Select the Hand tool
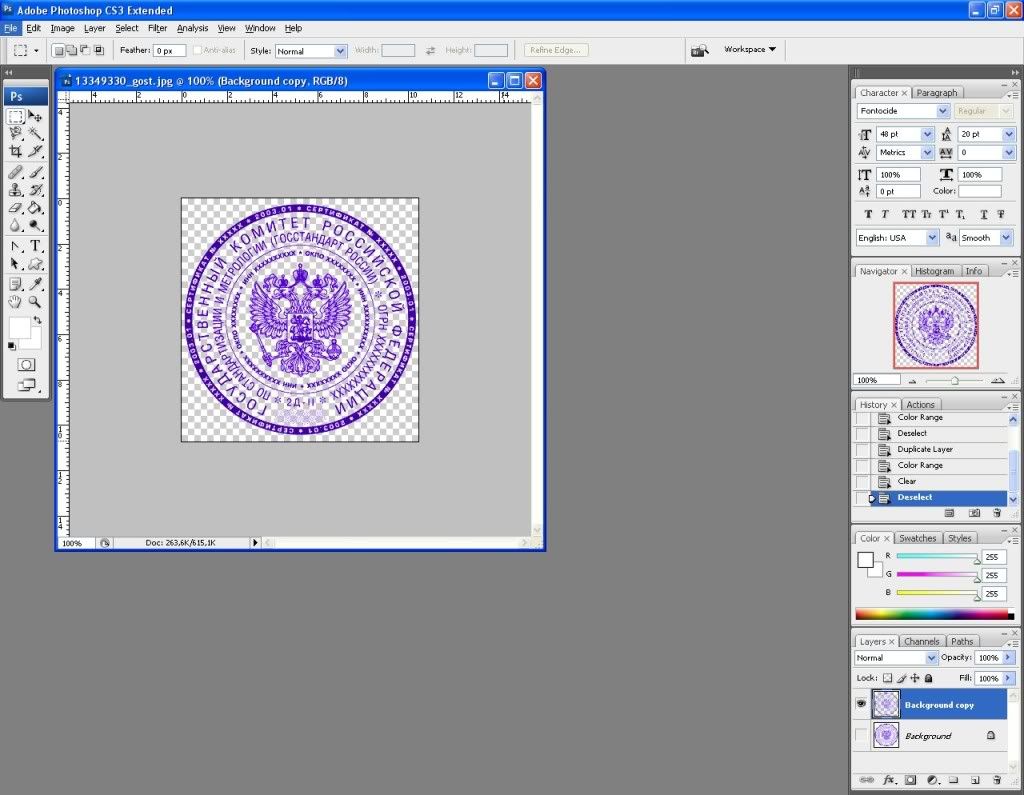Image resolution: width=1024 pixels, height=795 pixels. click(x=16, y=302)
